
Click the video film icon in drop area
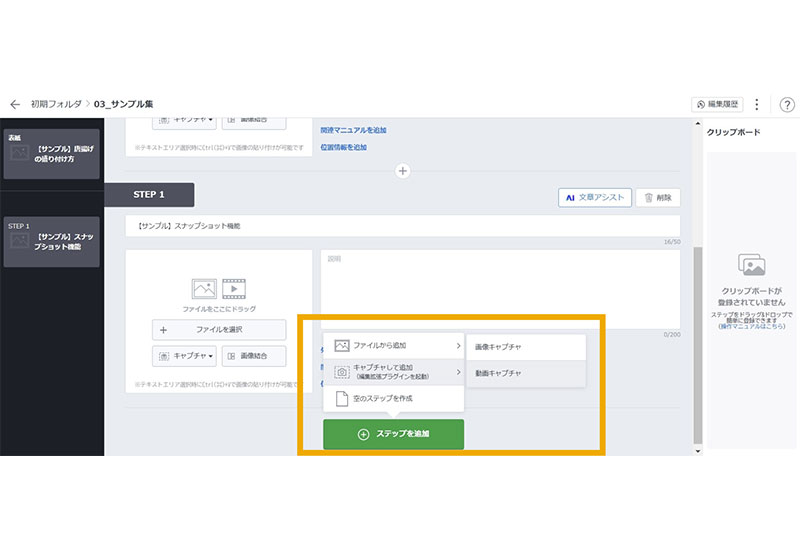(x=233, y=289)
